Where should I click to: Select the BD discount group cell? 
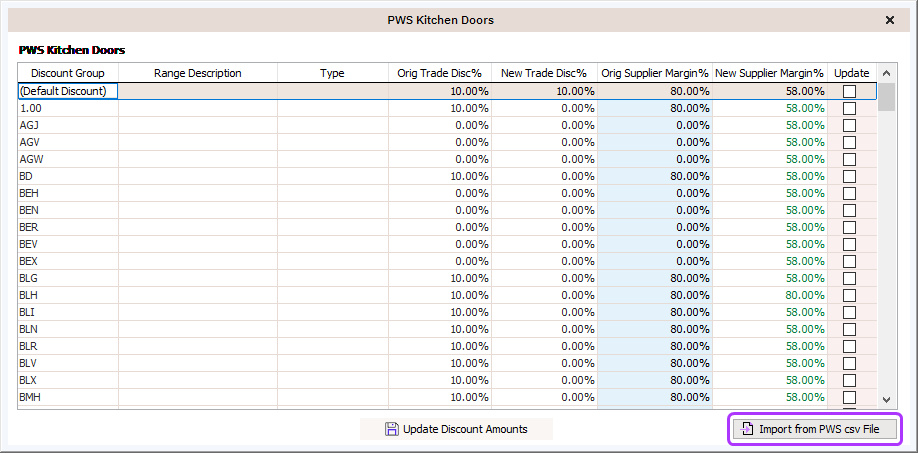[68, 176]
